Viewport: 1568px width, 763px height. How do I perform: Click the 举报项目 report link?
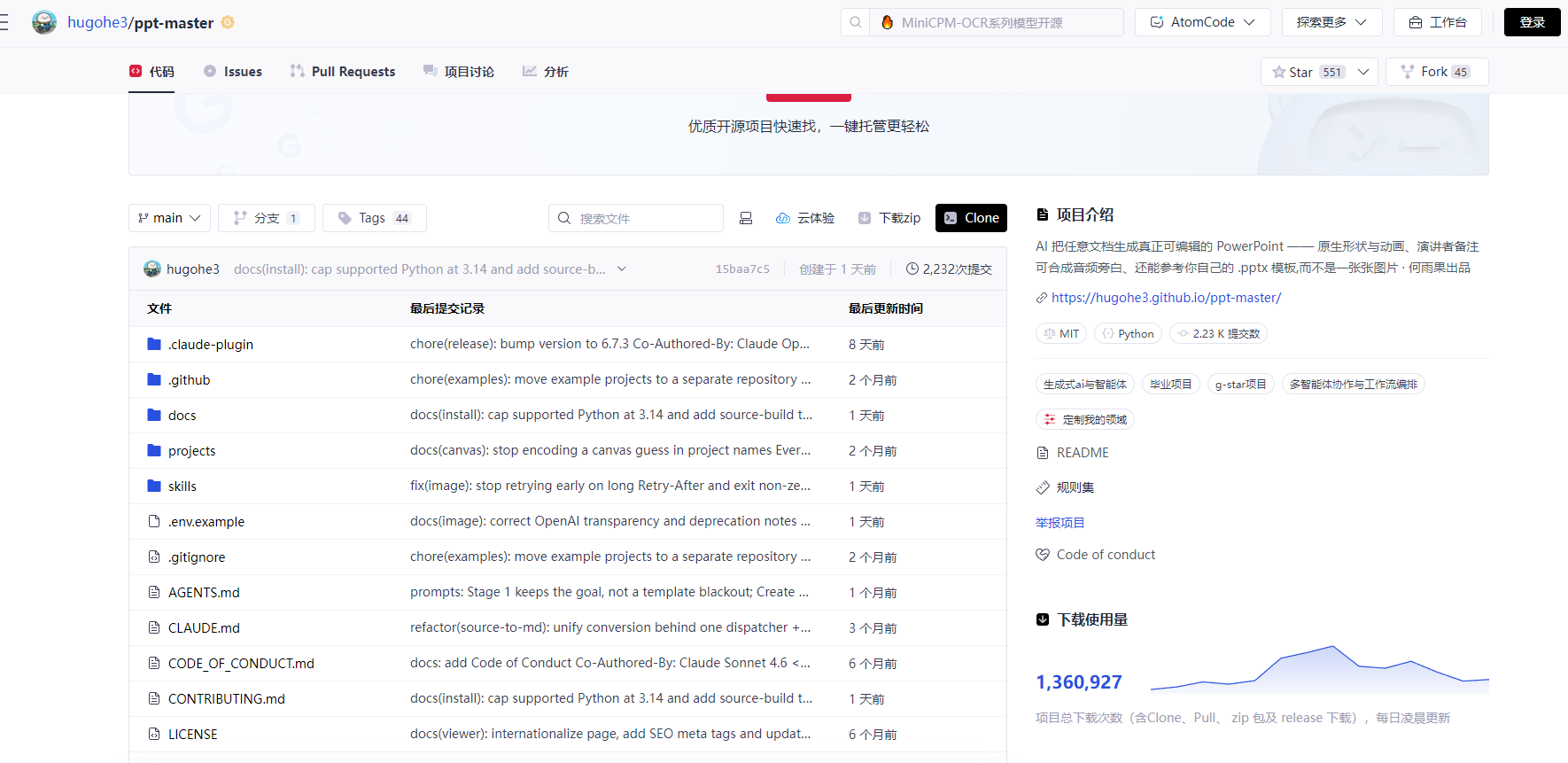(1060, 523)
